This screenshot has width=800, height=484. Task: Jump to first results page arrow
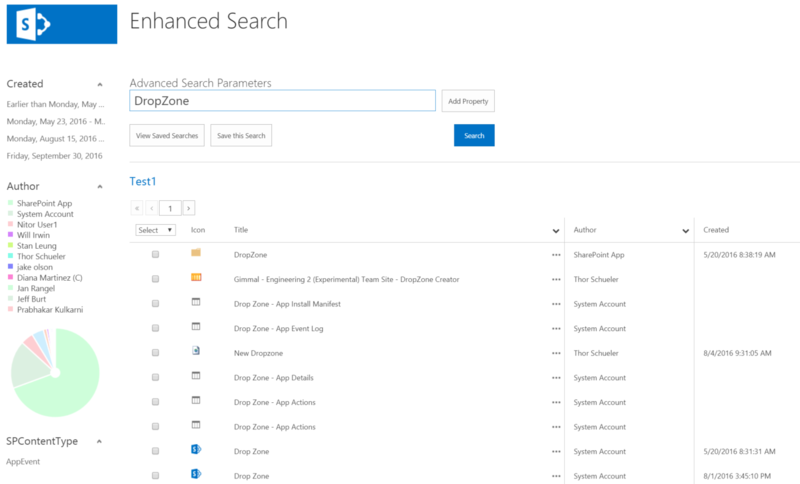137,208
